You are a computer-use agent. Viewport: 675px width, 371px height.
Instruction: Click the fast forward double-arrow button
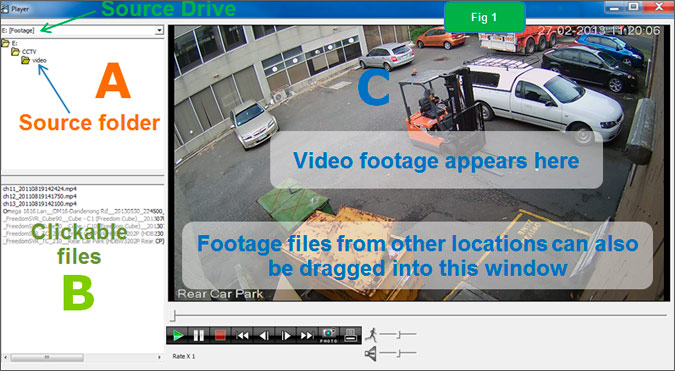point(307,335)
